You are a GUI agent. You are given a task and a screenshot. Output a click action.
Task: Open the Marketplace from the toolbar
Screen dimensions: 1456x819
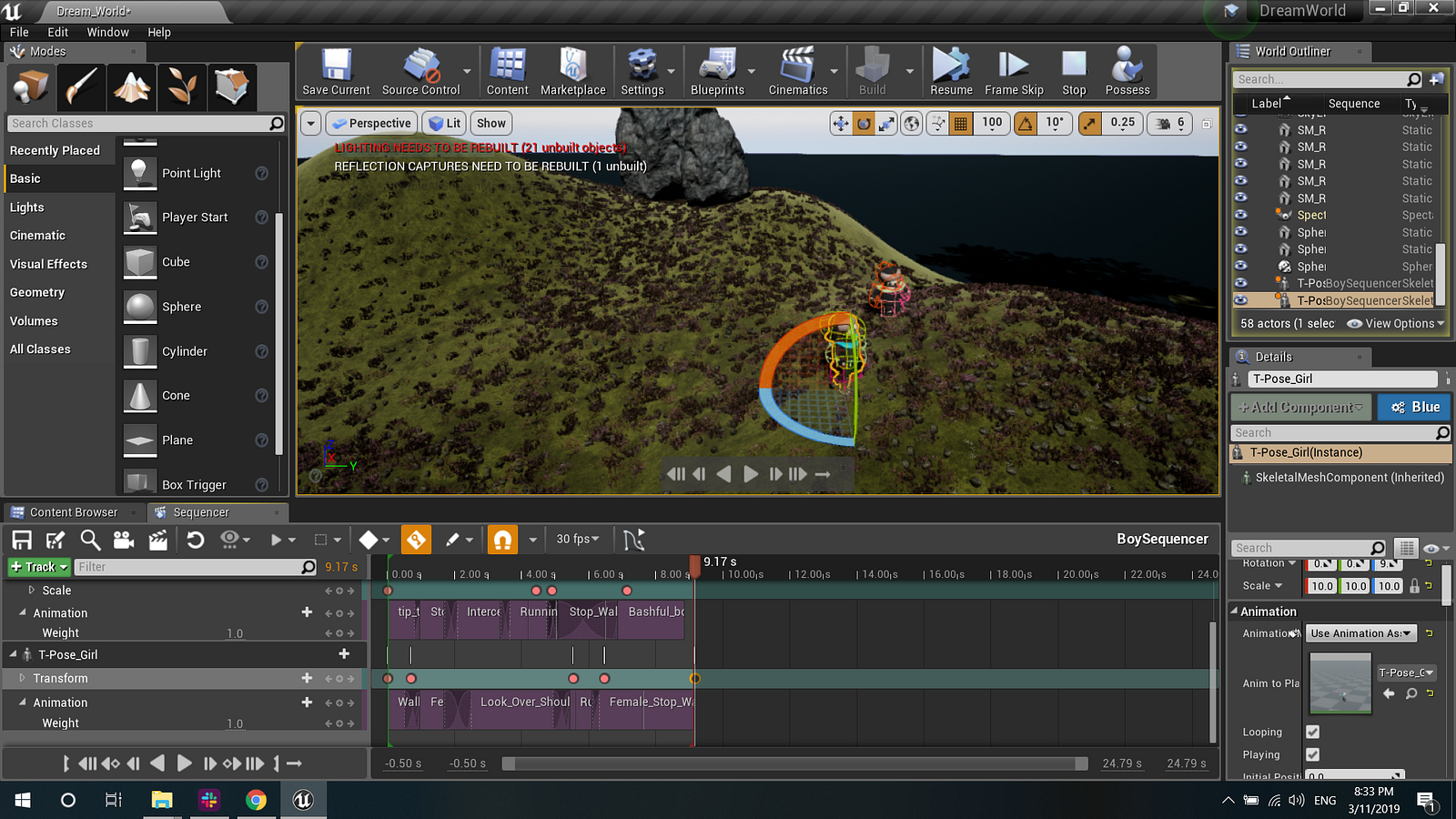[572, 71]
